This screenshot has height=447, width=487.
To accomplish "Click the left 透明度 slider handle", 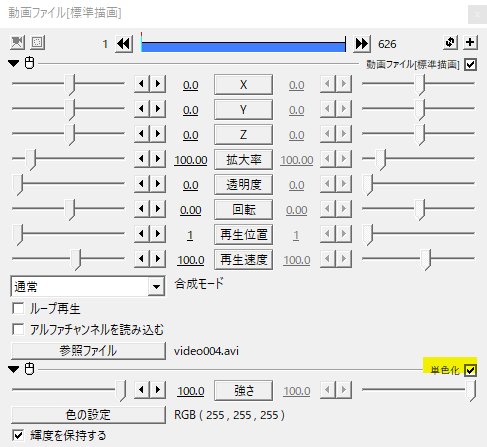I will pos(18,184).
